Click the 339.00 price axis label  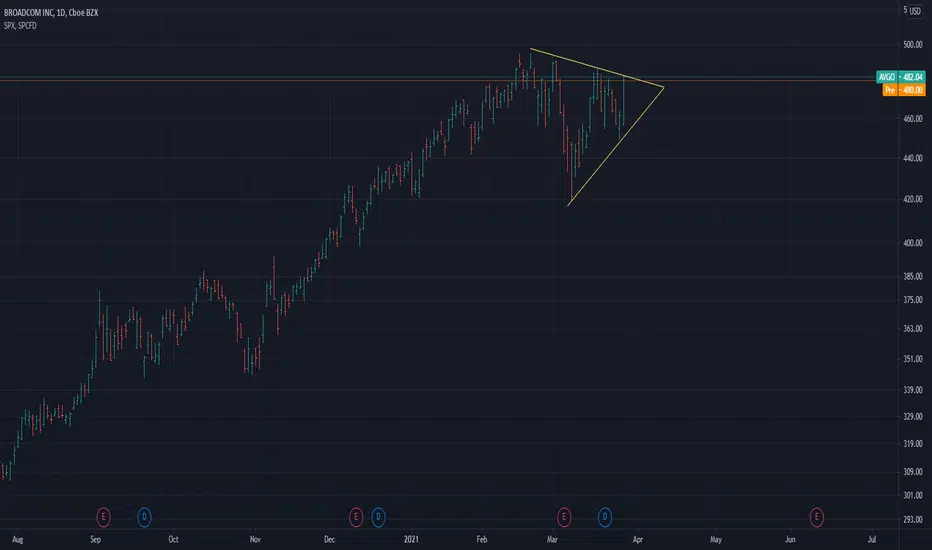coord(912,389)
